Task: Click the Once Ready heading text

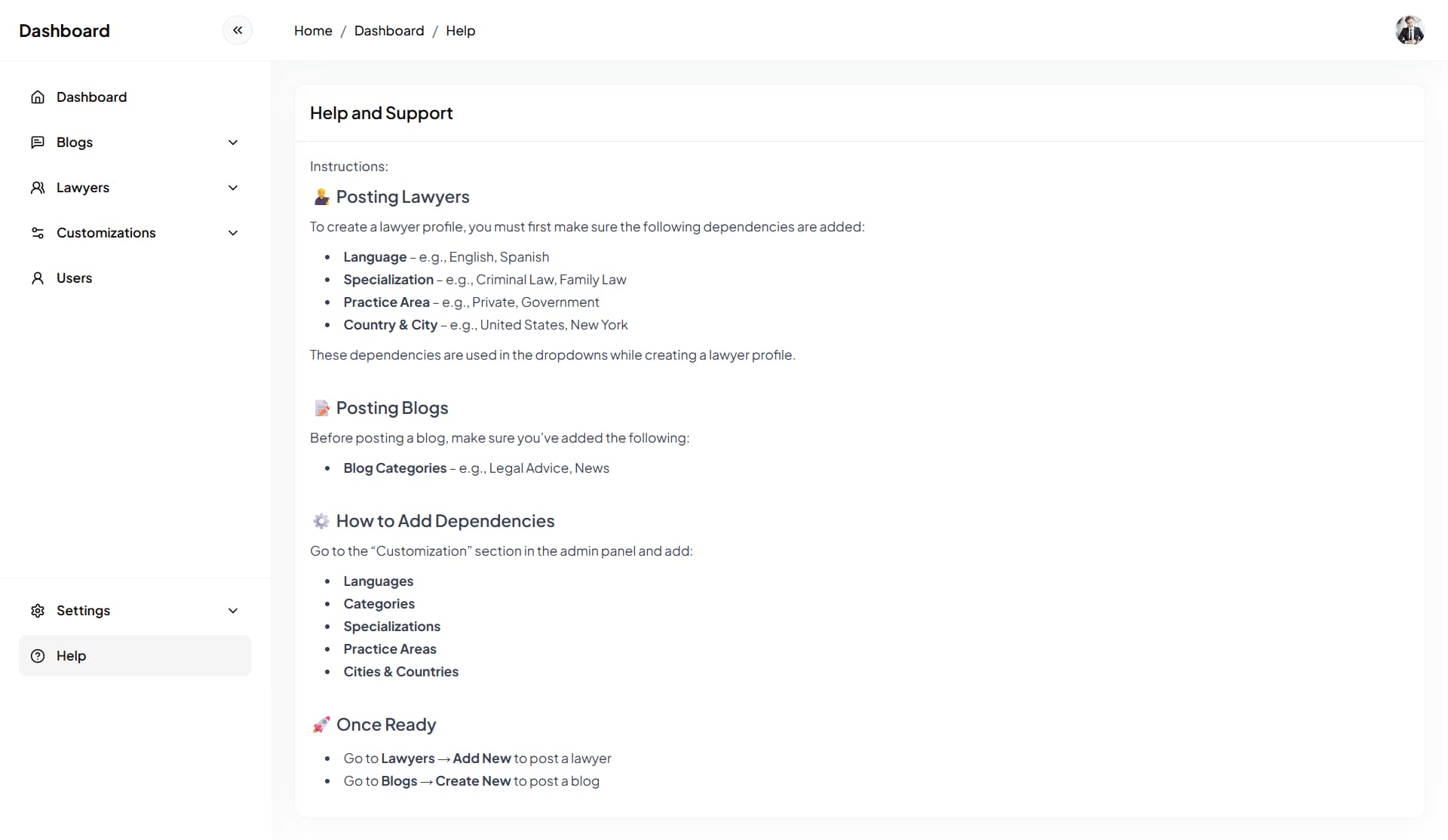Action: click(386, 725)
